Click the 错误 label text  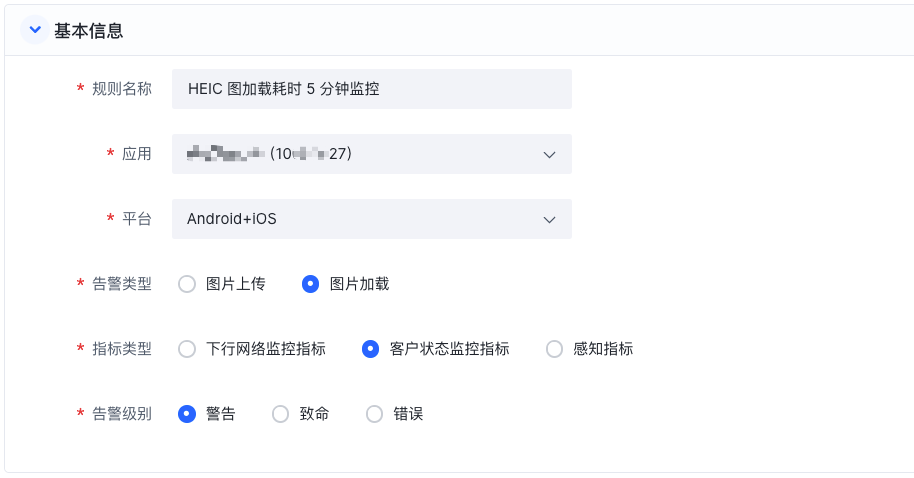(x=408, y=414)
